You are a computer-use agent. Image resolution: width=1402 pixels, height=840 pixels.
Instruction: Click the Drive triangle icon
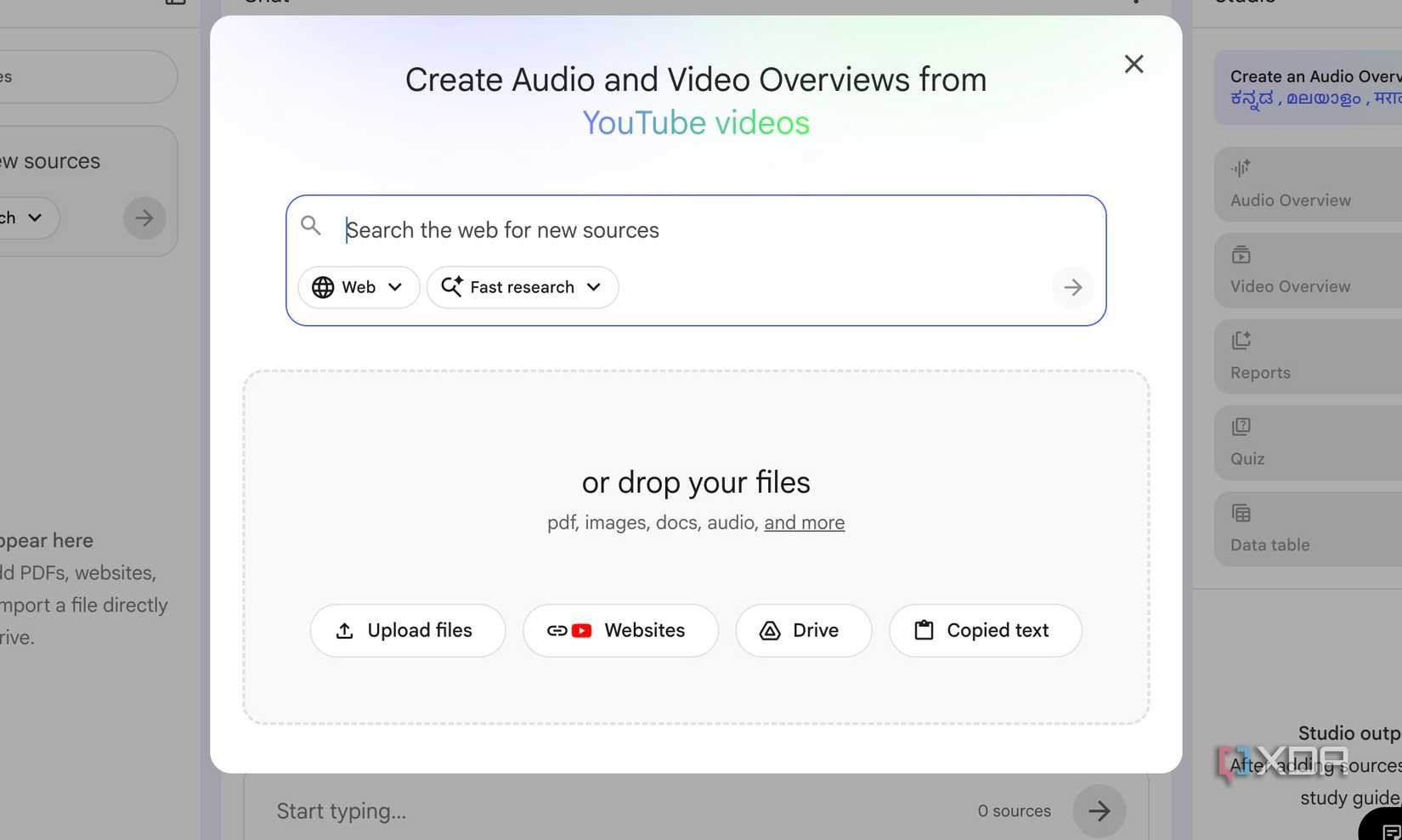click(770, 630)
